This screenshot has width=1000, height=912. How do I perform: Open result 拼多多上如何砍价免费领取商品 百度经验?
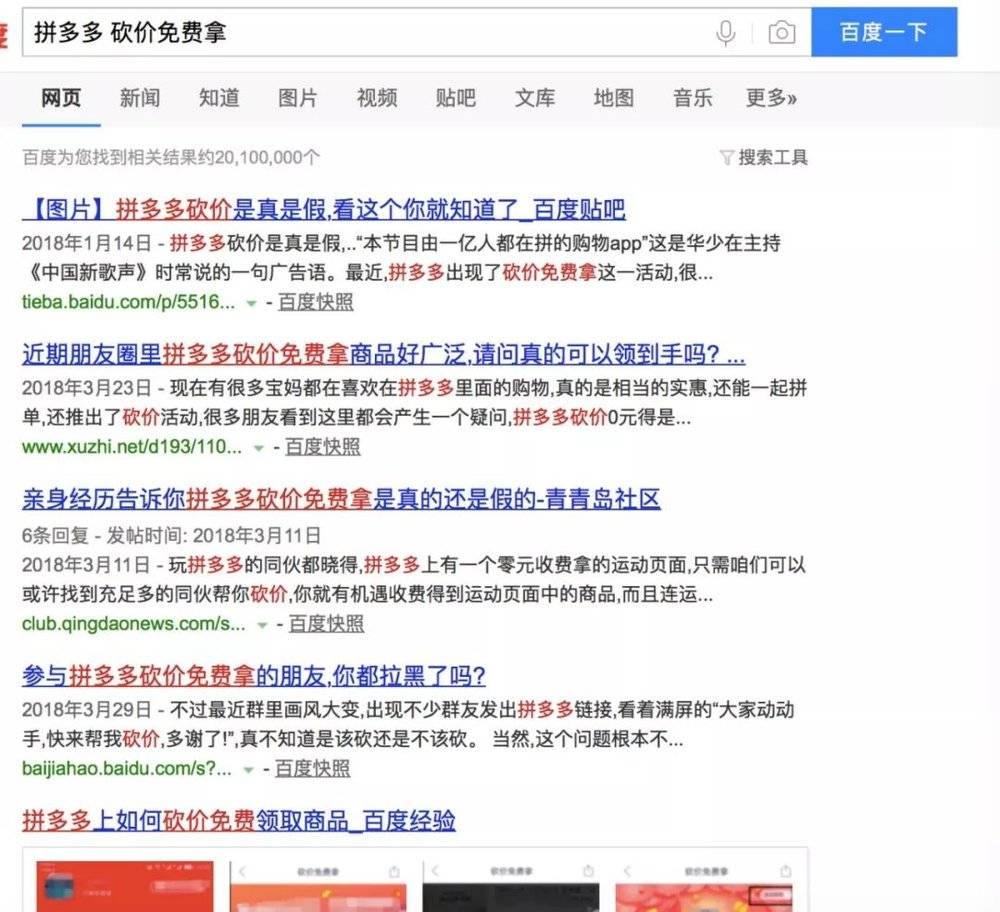239,820
